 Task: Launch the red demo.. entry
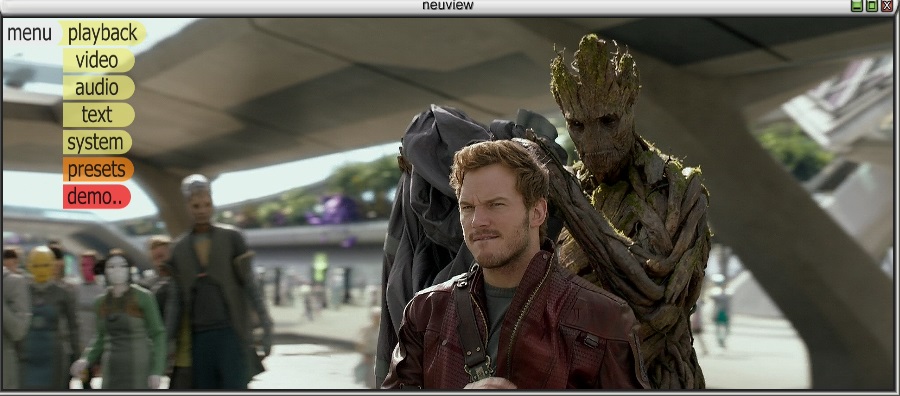point(96,196)
